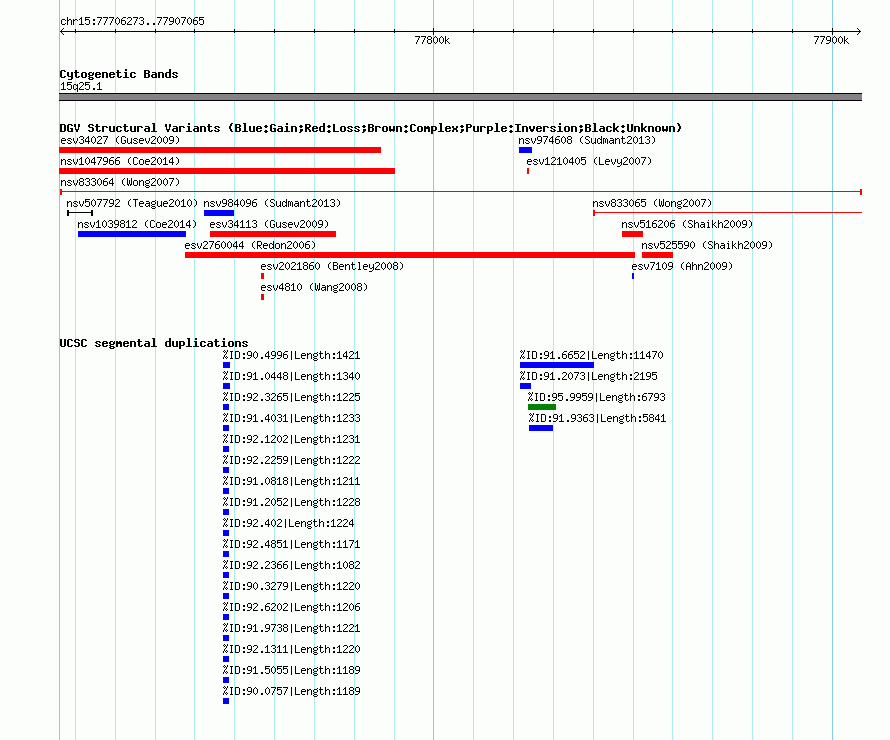Screen dimensions: 890x740
Task: Click the chr15:77706273..77907065 coordinate label
Action: click(132, 21)
